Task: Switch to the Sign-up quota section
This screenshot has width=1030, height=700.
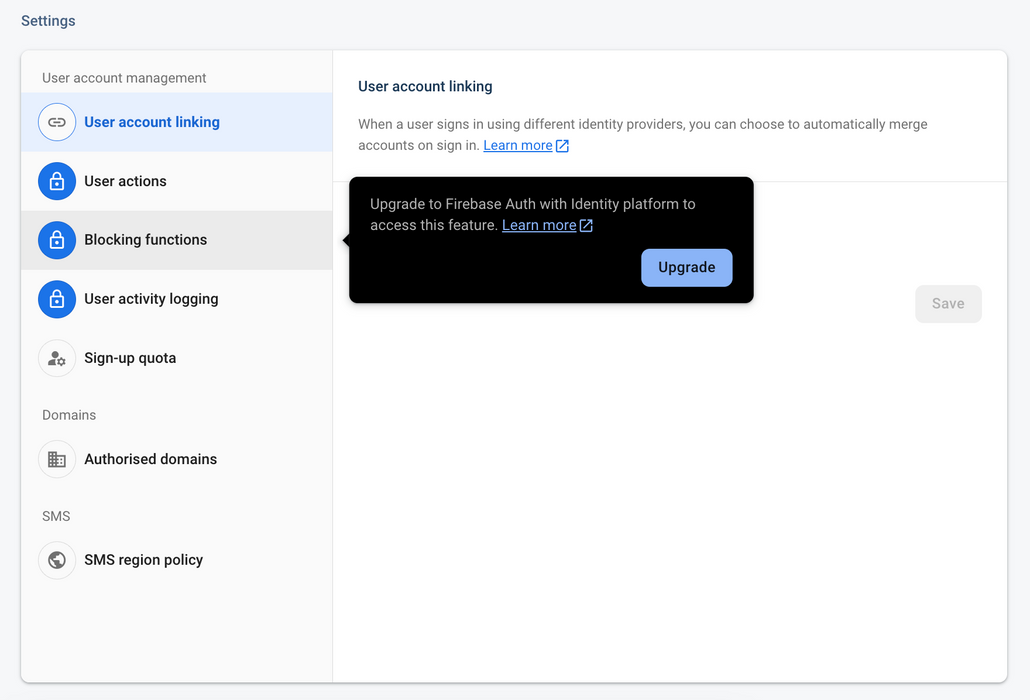Action: (130, 358)
